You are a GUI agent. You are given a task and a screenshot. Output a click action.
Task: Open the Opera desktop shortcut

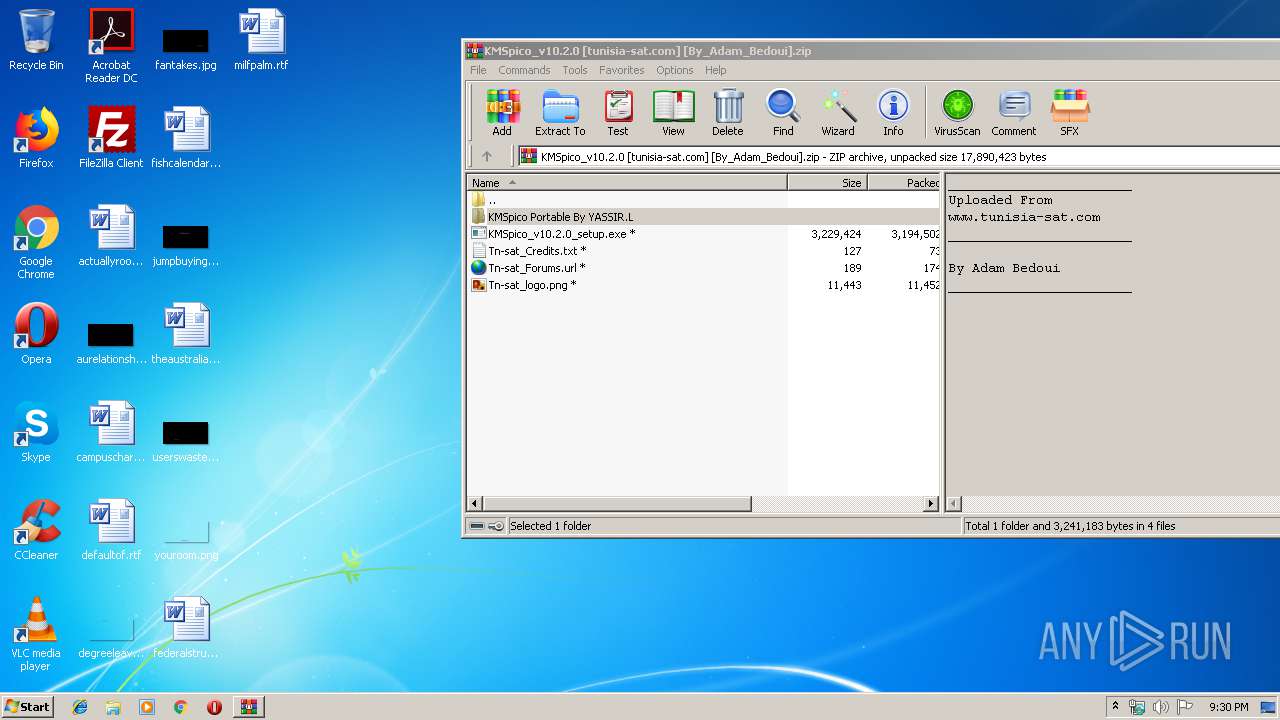point(36,334)
